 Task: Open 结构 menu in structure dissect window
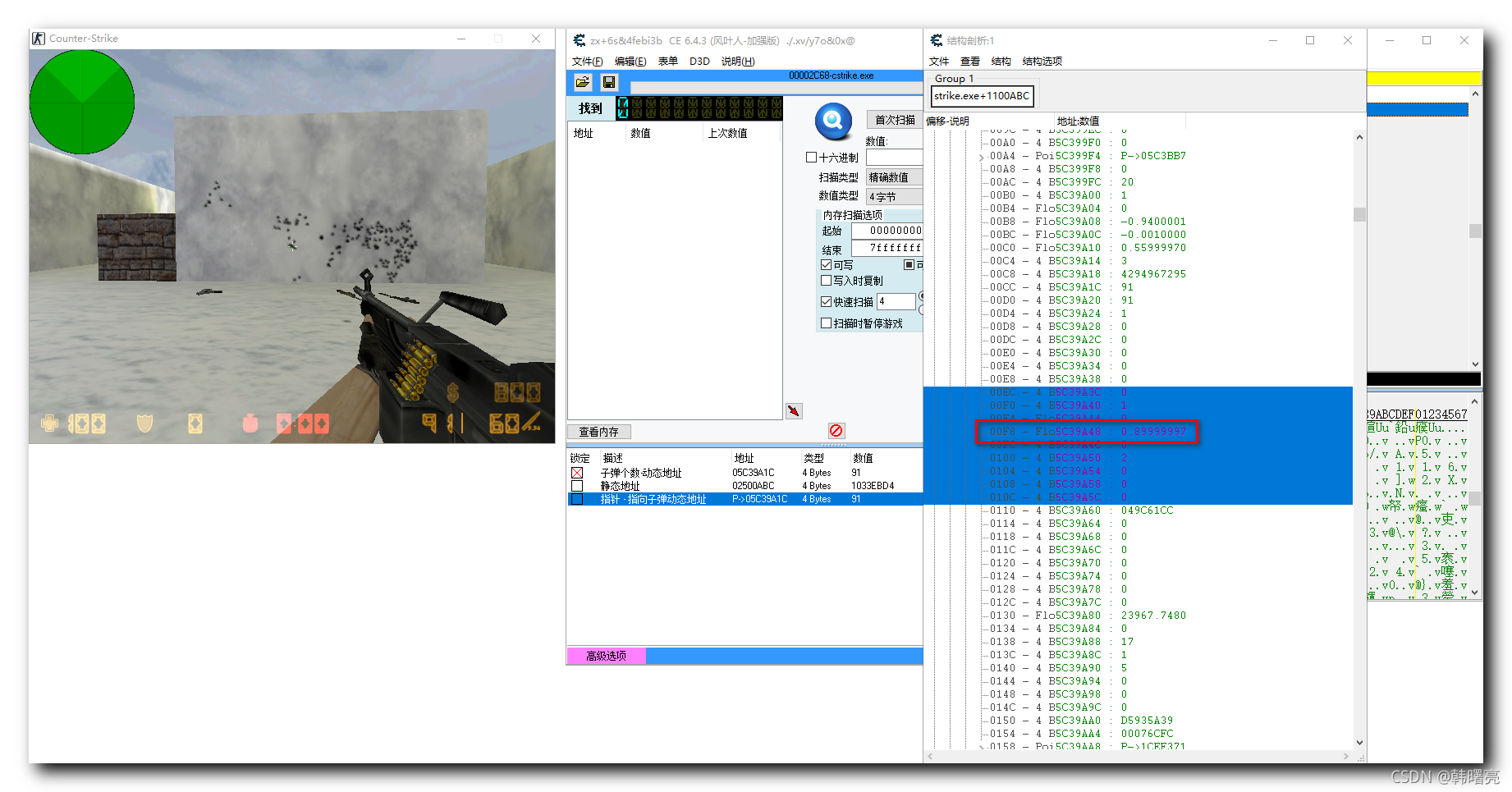(1001, 62)
